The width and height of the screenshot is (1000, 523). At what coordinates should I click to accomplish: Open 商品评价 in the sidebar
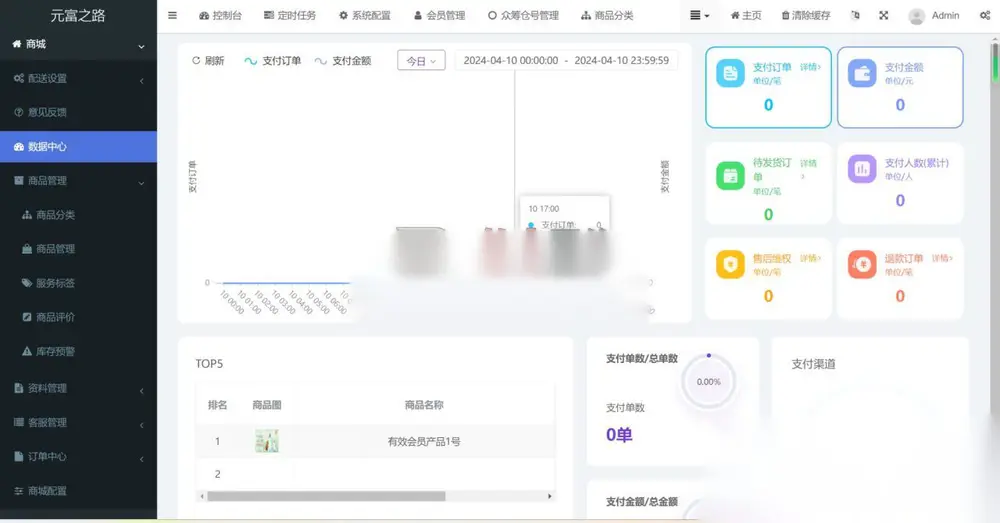tap(78, 317)
